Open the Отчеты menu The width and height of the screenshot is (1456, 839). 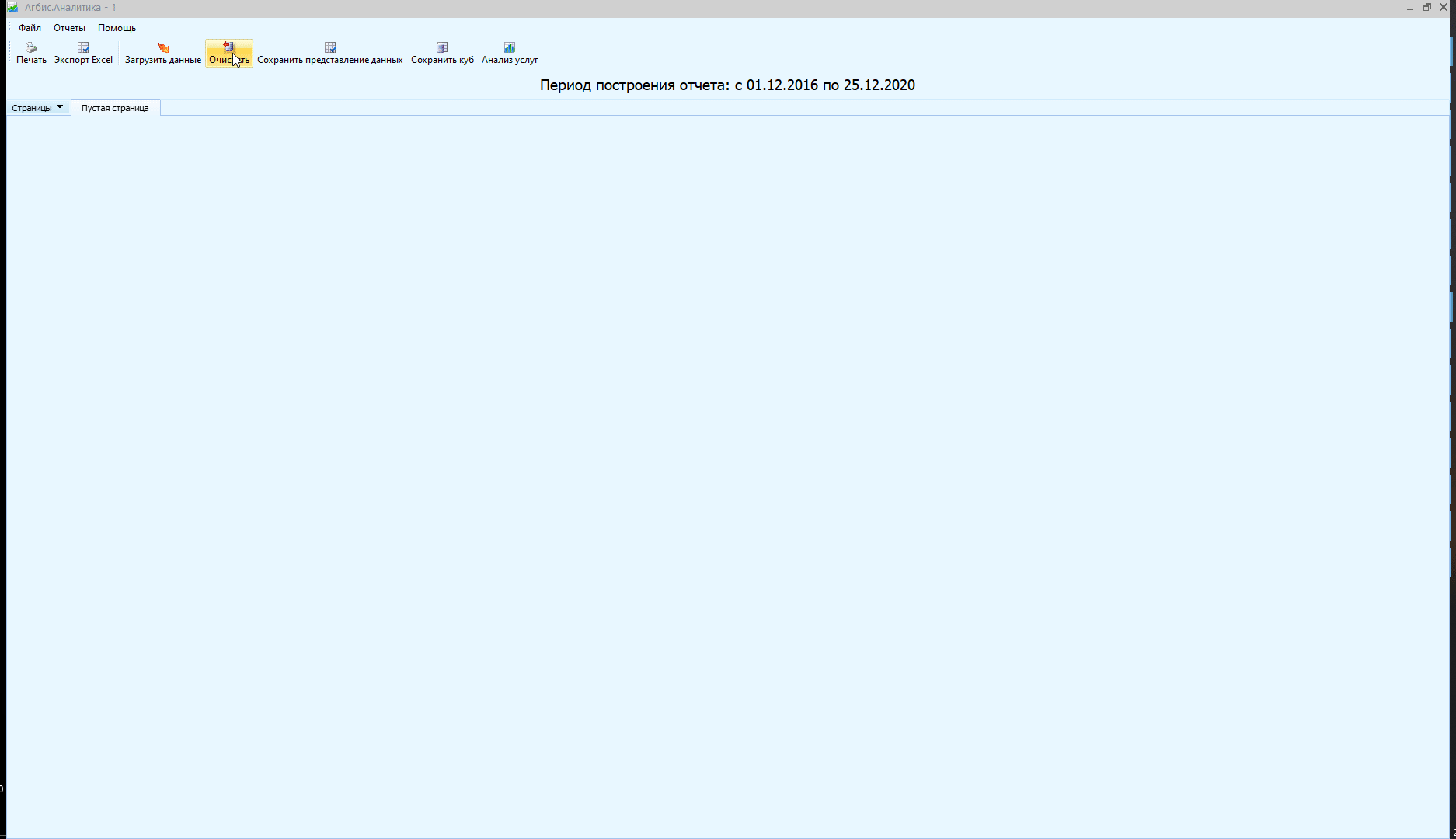69,28
